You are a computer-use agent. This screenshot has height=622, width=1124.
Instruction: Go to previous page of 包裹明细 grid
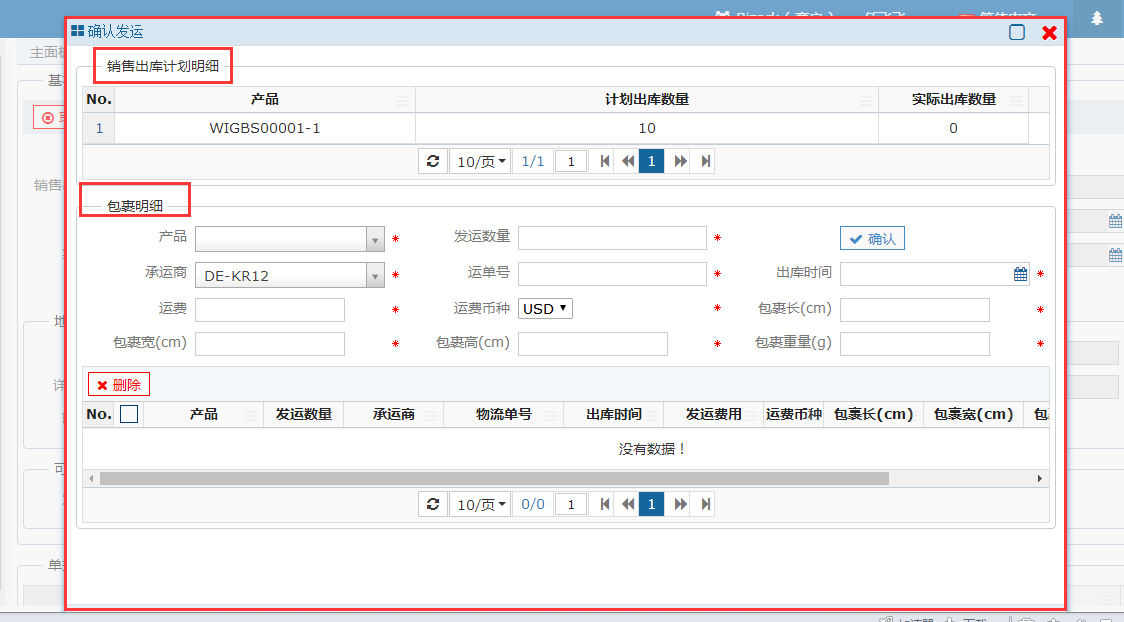pyautogui.click(x=628, y=504)
